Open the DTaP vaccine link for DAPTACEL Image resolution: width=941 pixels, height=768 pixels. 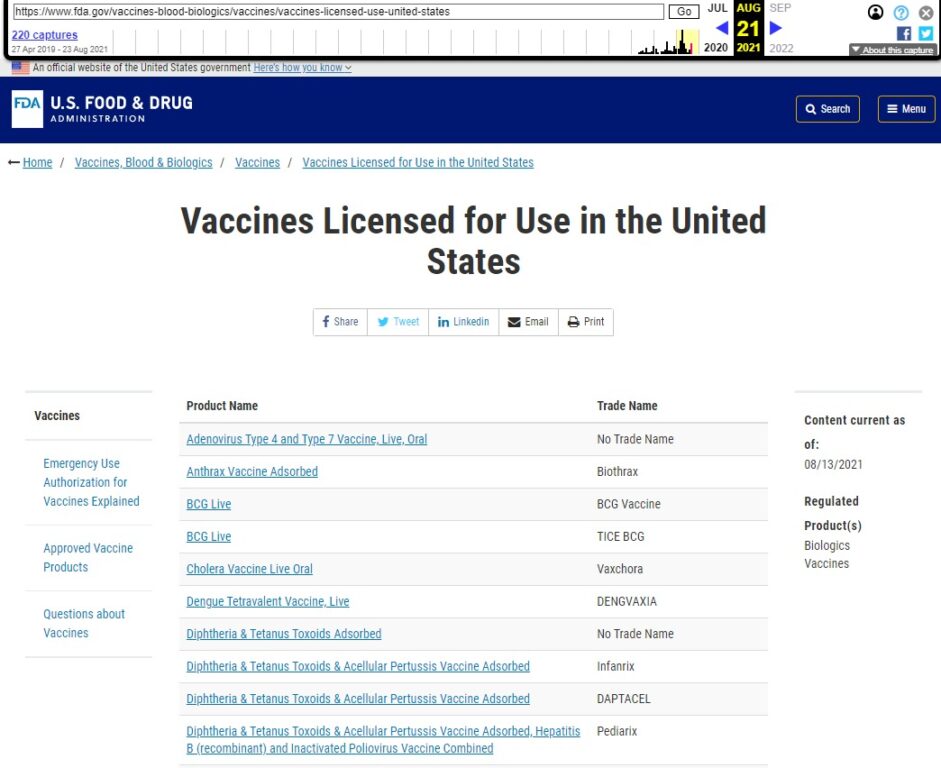tap(358, 698)
